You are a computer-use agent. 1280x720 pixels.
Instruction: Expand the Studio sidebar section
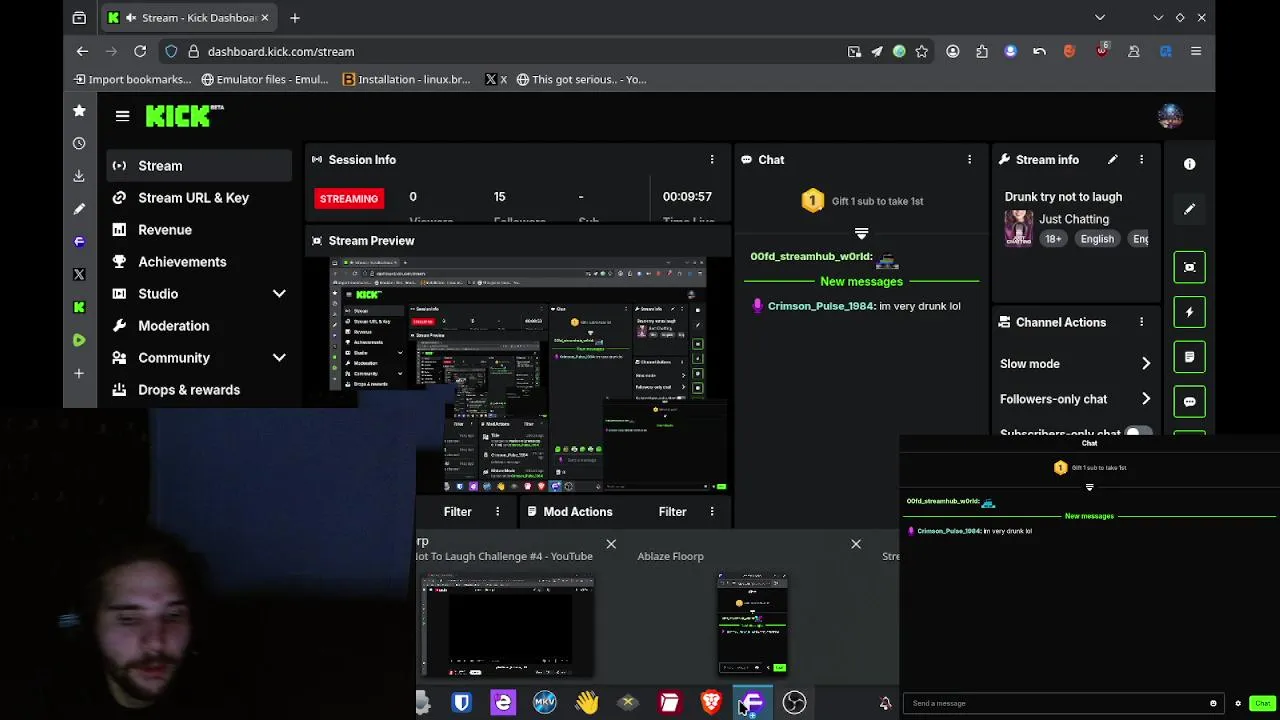[x=279, y=294]
